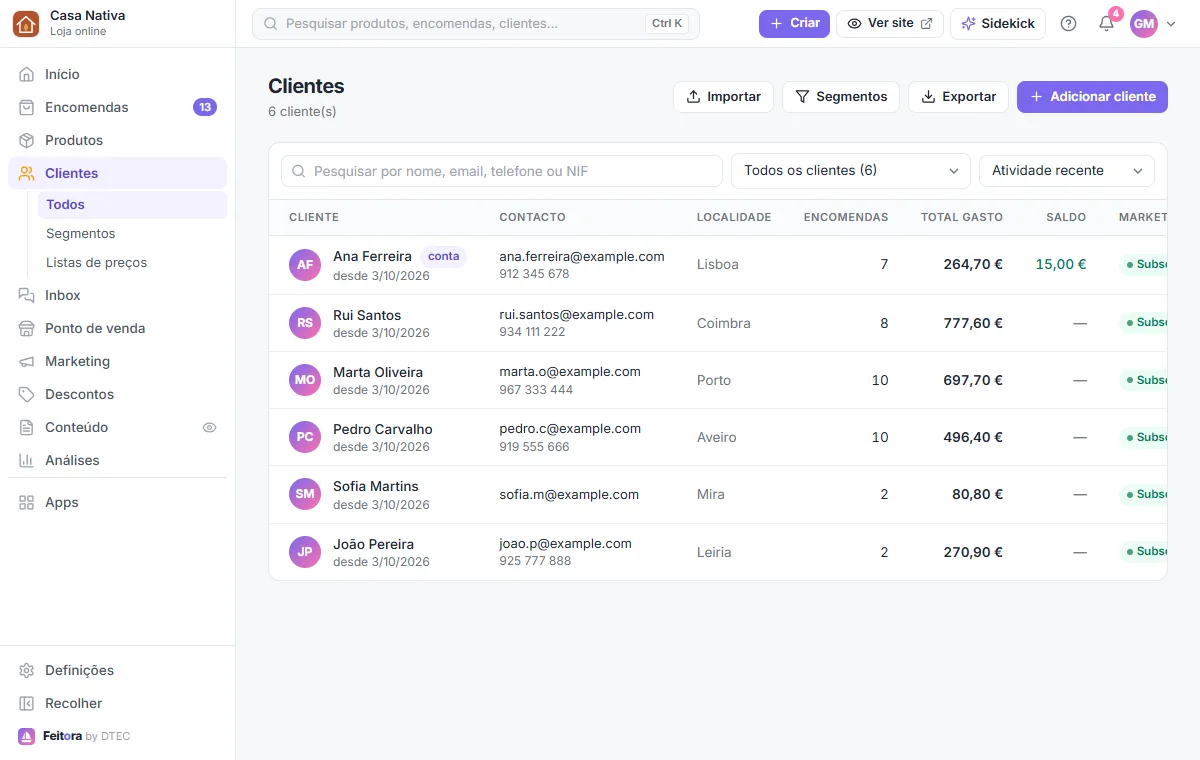
Task: Click the Total gasto column header
Action: [962, 217]
